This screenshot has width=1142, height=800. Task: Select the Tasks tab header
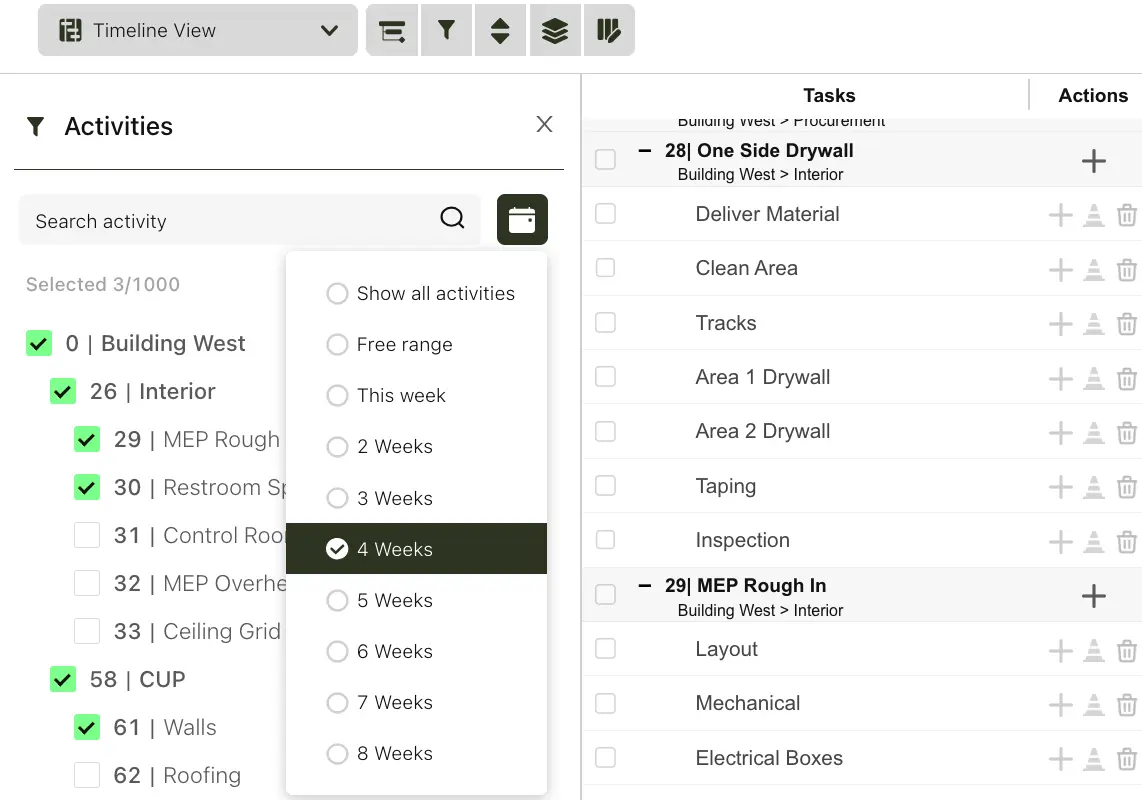(829, 95)
